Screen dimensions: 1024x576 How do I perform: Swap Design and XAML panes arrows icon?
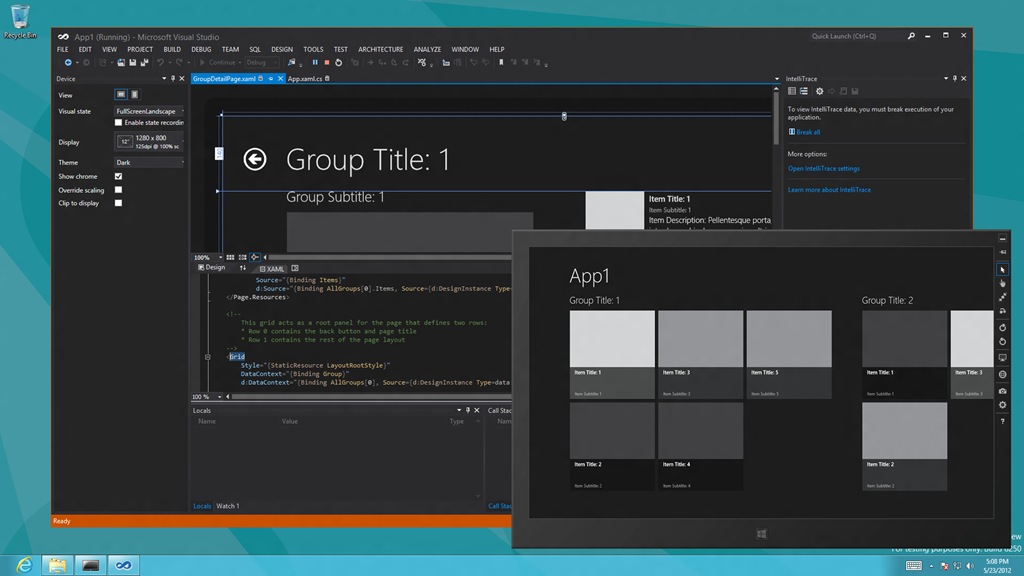(242, 268)
